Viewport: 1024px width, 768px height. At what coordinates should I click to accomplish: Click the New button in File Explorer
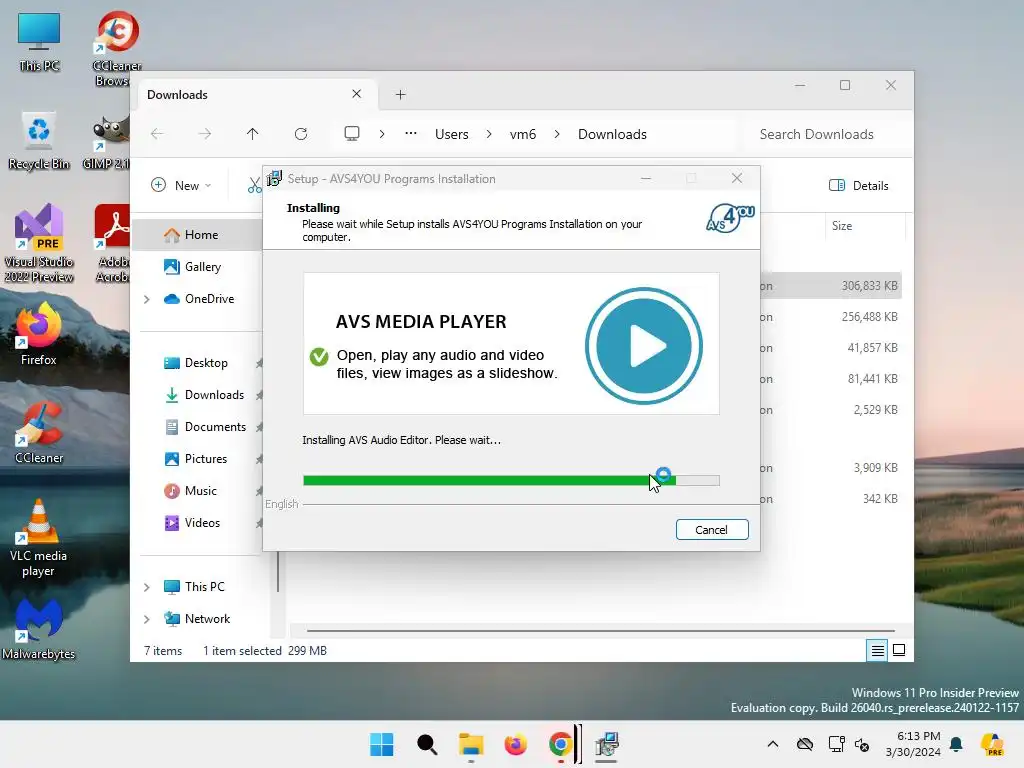click(181, 185)
